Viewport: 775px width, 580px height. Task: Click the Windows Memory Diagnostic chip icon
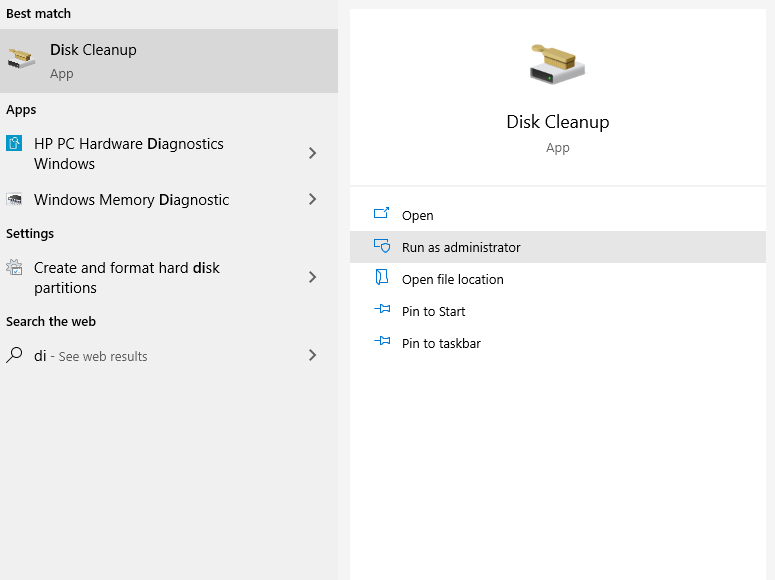coord(14,199)
